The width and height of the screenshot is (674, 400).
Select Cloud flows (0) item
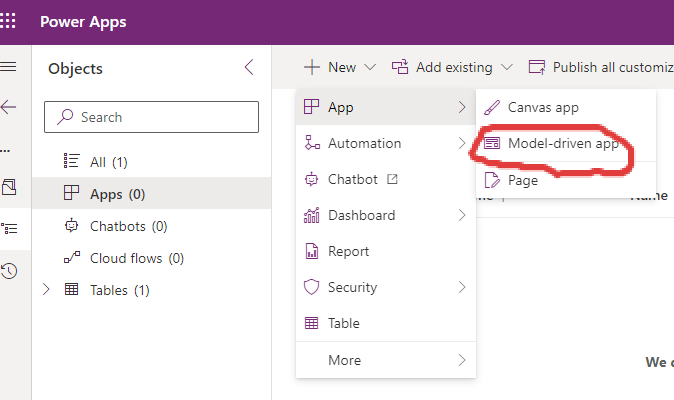click(136, 258)
